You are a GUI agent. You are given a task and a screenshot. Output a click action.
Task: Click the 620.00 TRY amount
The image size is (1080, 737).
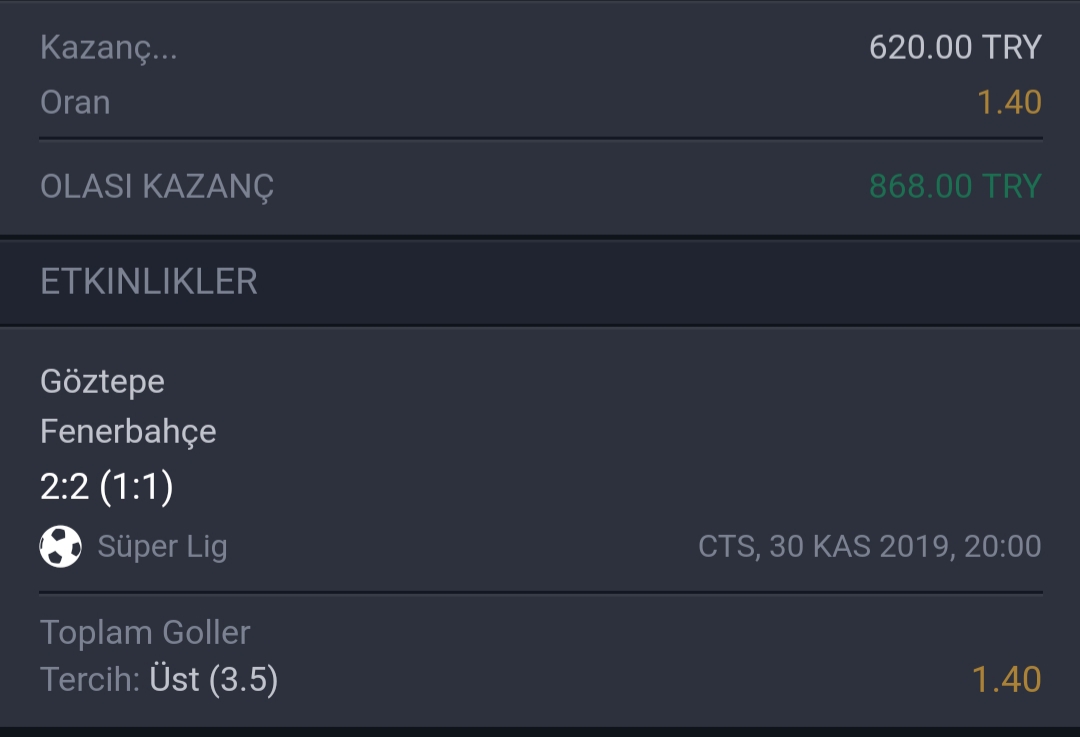tap(955, 48)
